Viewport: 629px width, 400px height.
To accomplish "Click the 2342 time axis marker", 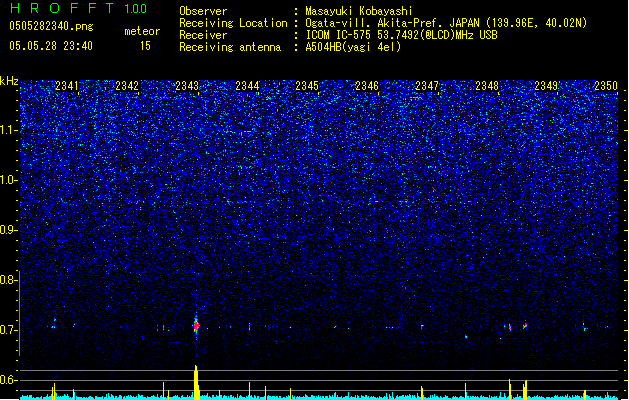I will [x=127, y=86].
